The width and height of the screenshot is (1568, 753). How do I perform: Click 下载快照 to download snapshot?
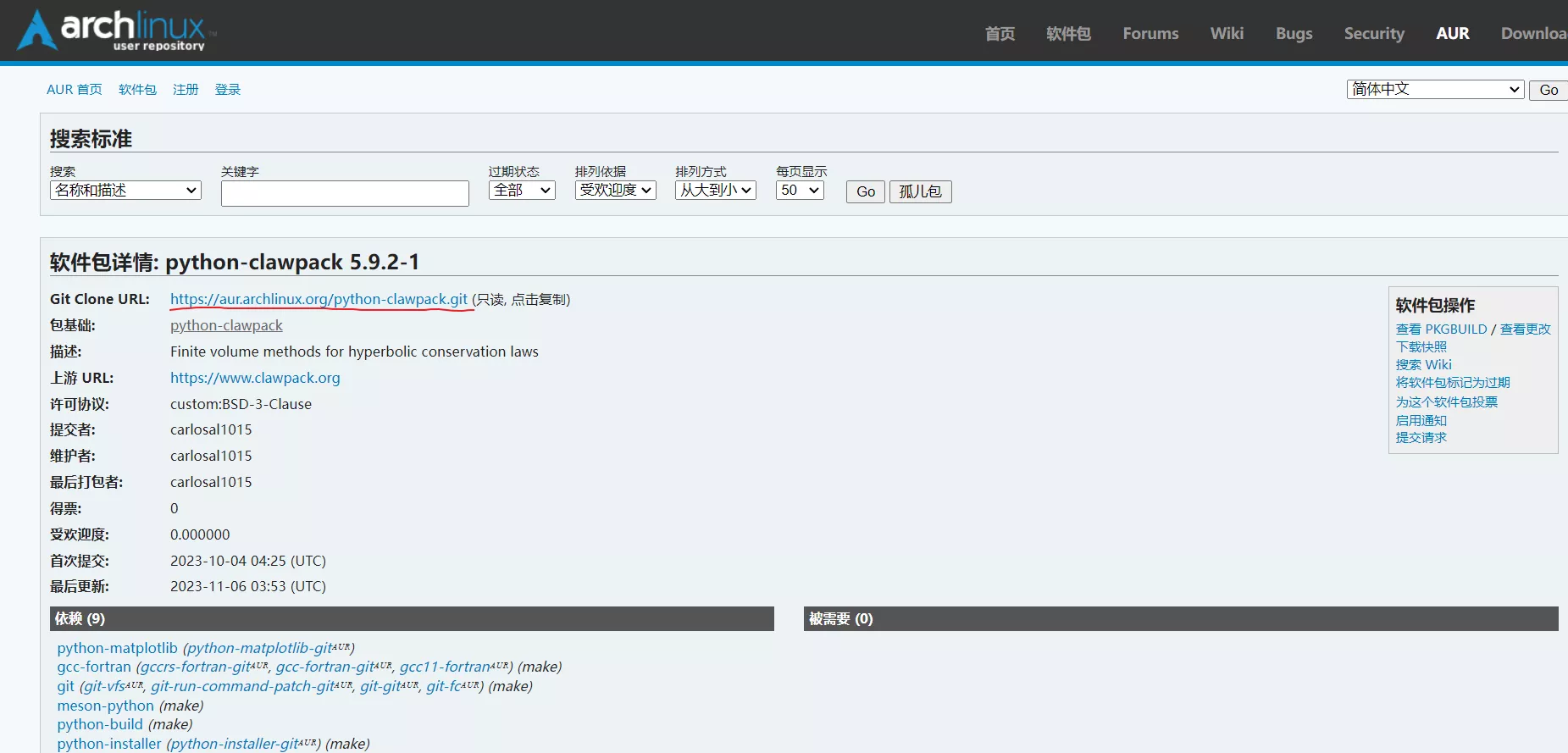click(x=1421, y=347)
